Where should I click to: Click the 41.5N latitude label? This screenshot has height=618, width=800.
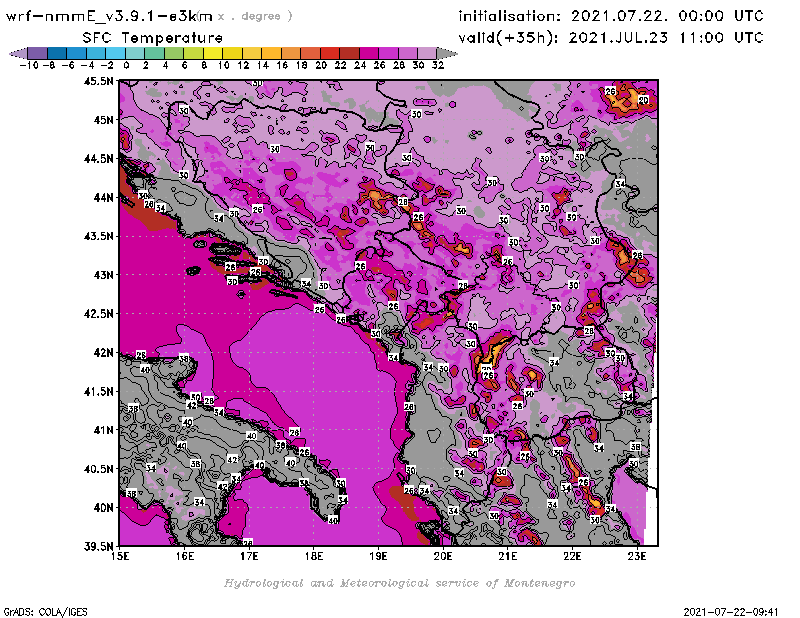pos(98,391)
